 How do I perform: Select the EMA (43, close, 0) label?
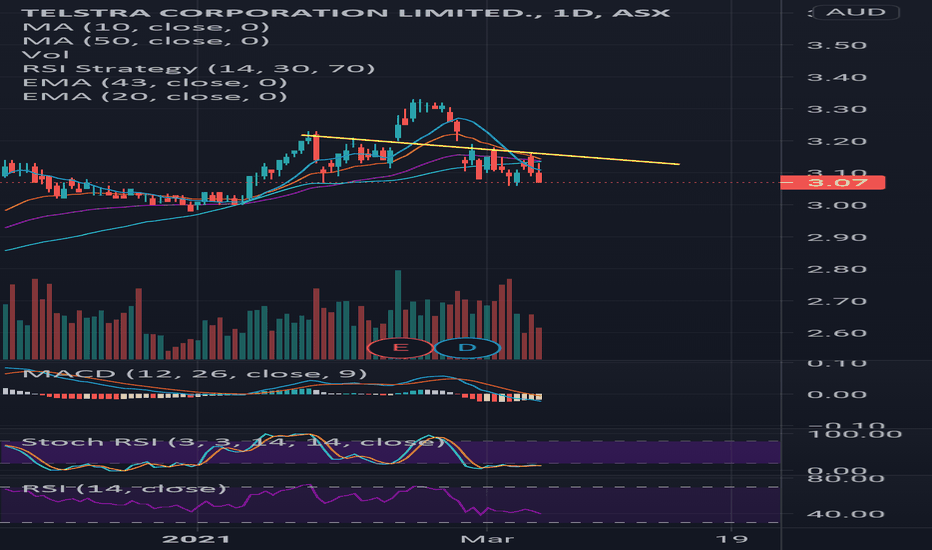[155, 83]
